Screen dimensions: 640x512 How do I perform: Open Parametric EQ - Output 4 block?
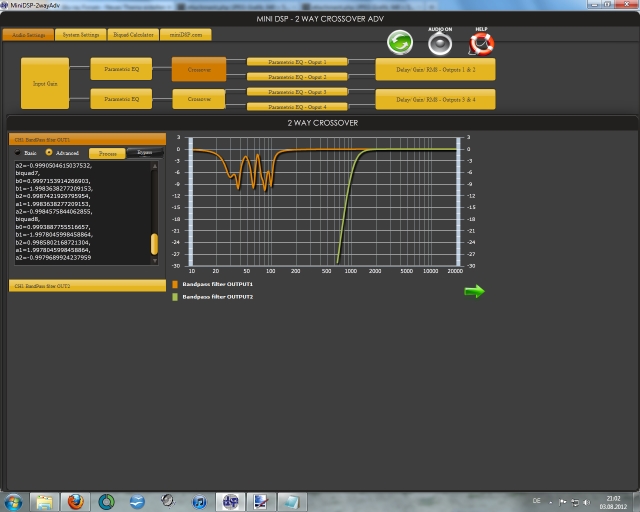tap(297, 107)
